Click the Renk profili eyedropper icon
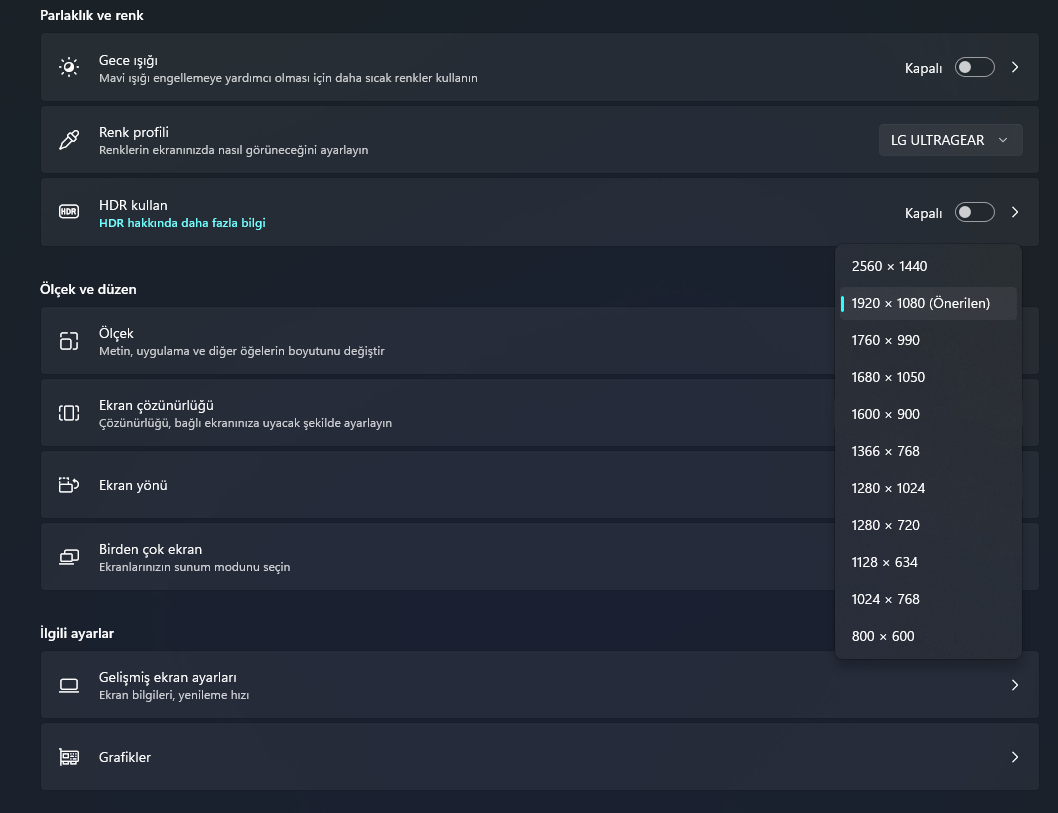Image resolution: width=1058 pixels, height=813 pixels. pos(69,140)
